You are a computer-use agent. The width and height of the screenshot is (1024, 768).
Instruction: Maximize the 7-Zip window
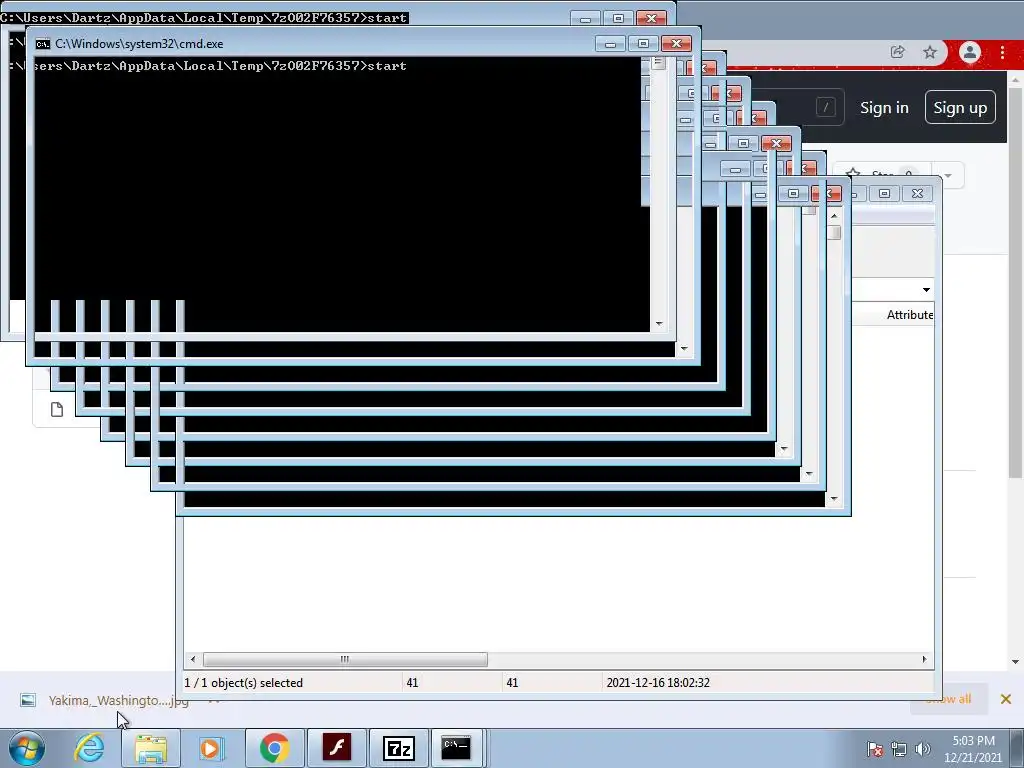pos(884,194)
